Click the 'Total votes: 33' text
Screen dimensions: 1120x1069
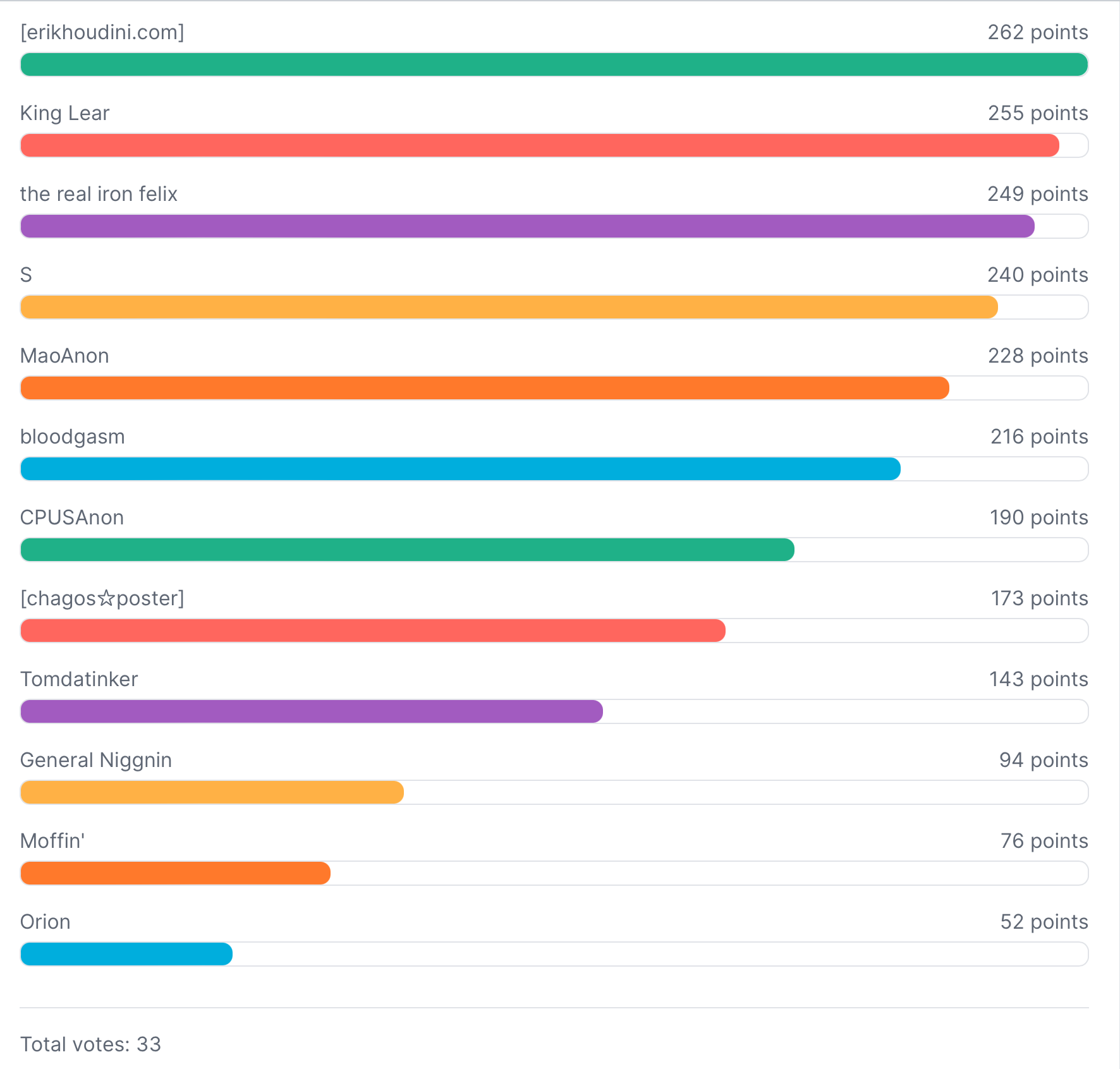coord(91,1044)
